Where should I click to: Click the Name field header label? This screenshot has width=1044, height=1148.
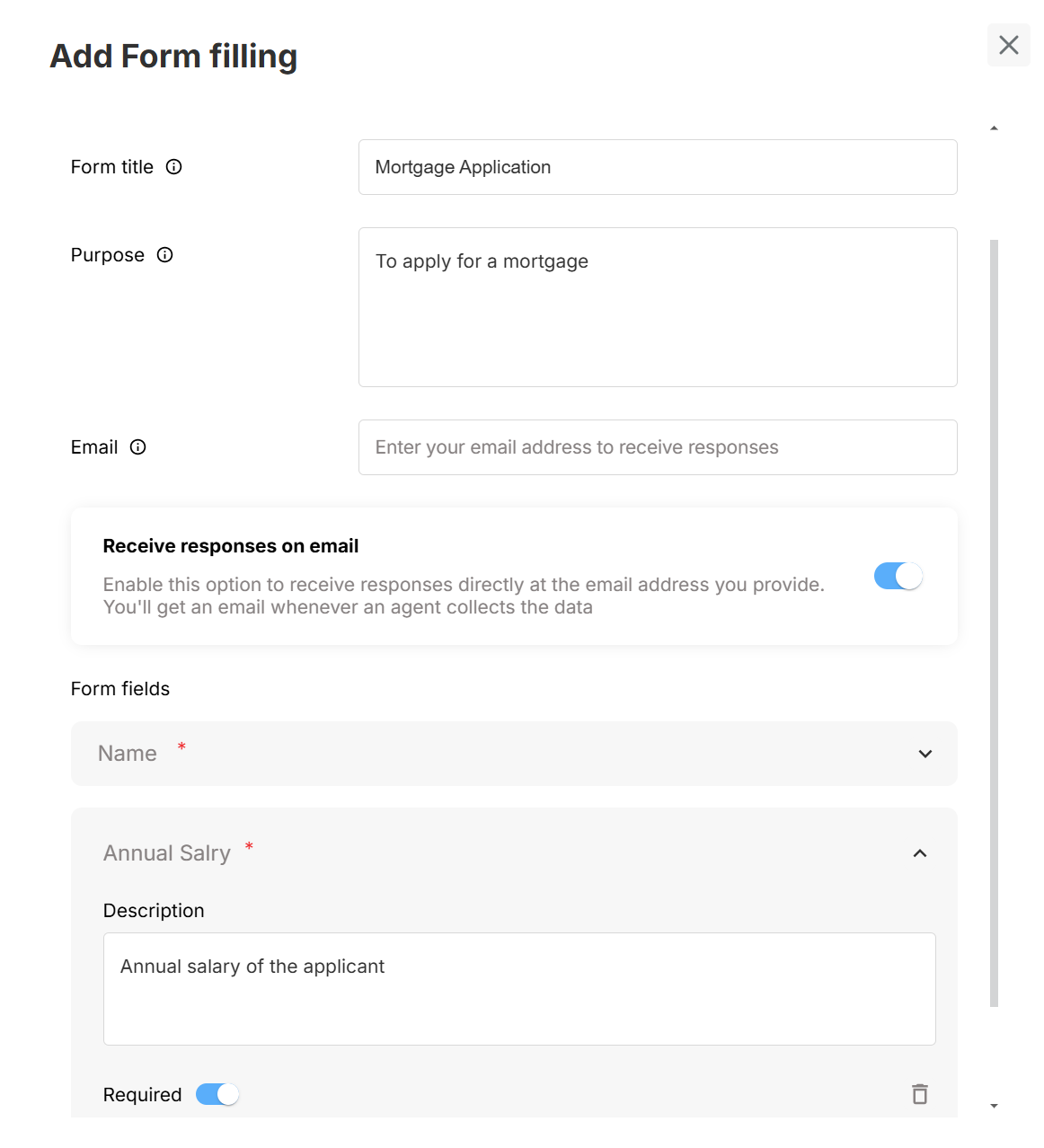[x=128, y=754]
